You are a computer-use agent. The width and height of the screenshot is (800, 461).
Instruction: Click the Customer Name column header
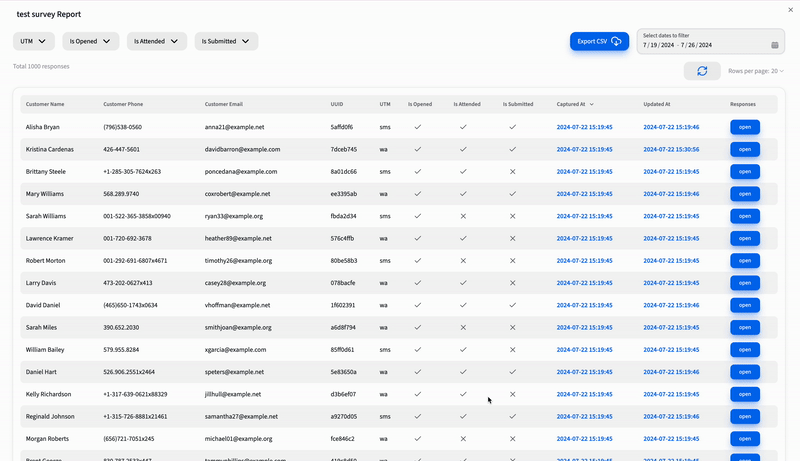point(45,104)
